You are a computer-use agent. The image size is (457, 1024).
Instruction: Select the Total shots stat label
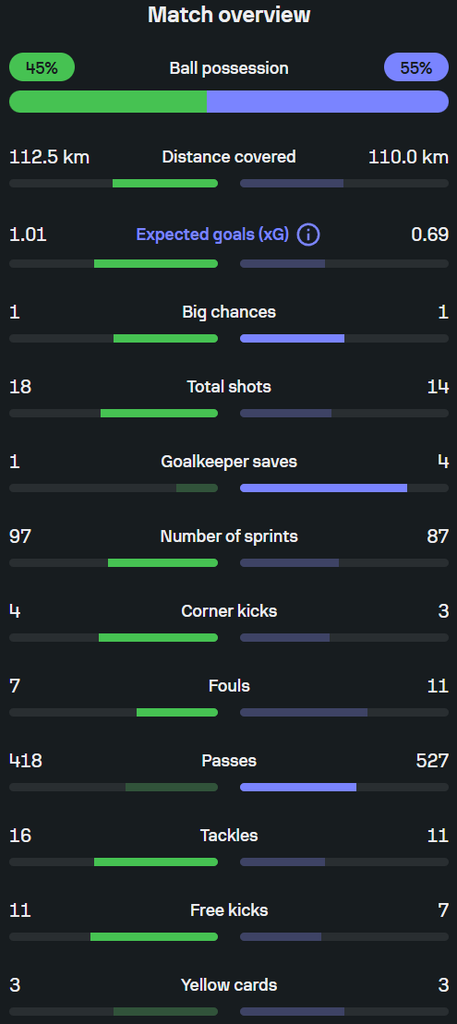[229, 387]
